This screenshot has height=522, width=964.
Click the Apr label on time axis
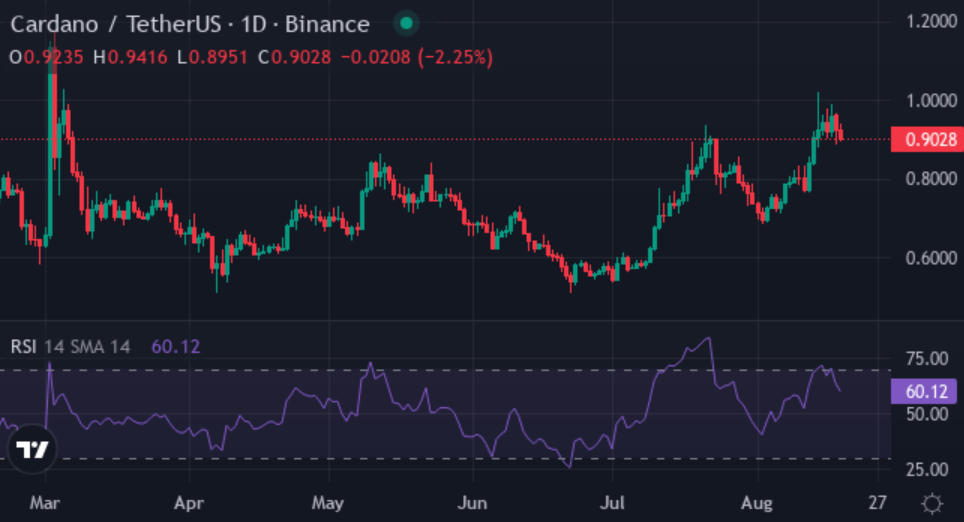coord(189,503)
